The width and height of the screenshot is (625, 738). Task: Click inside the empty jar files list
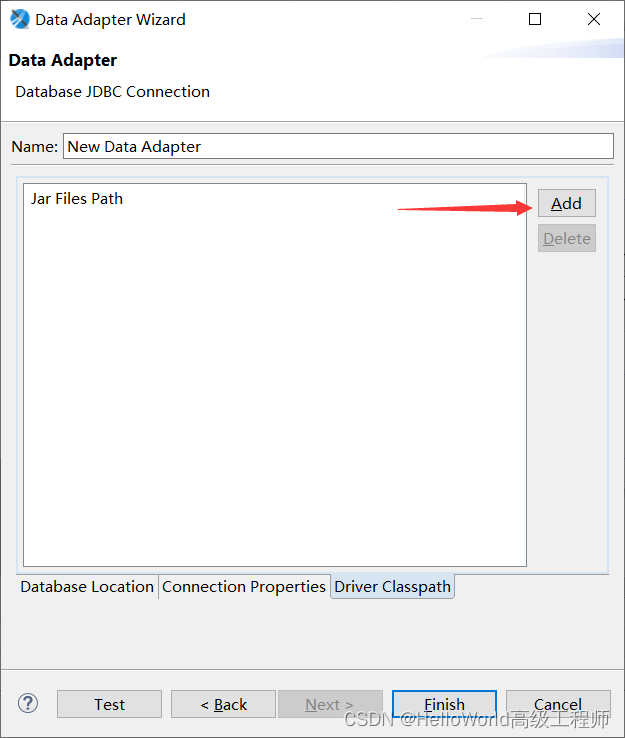click(275, 386)
